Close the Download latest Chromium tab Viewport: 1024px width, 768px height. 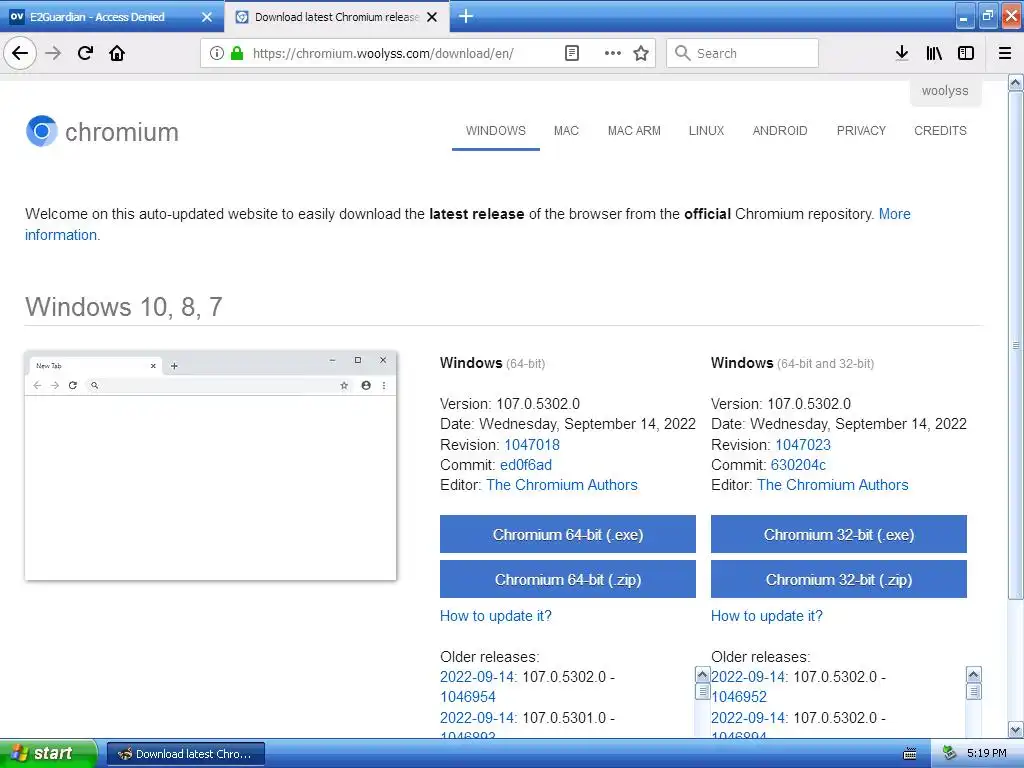coord(432,17)
